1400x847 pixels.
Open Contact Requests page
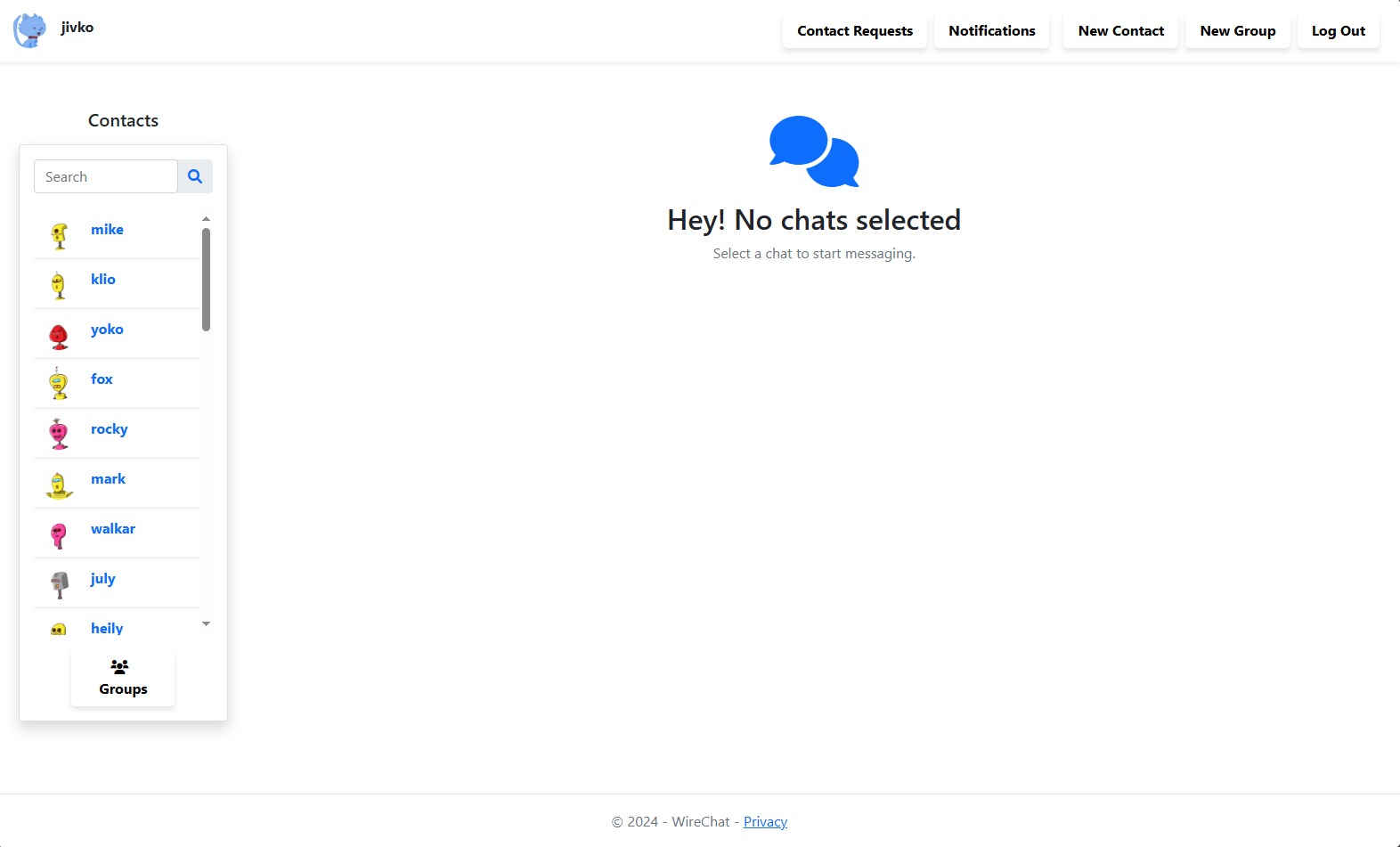pyautogui.click(x=855, y=31)
